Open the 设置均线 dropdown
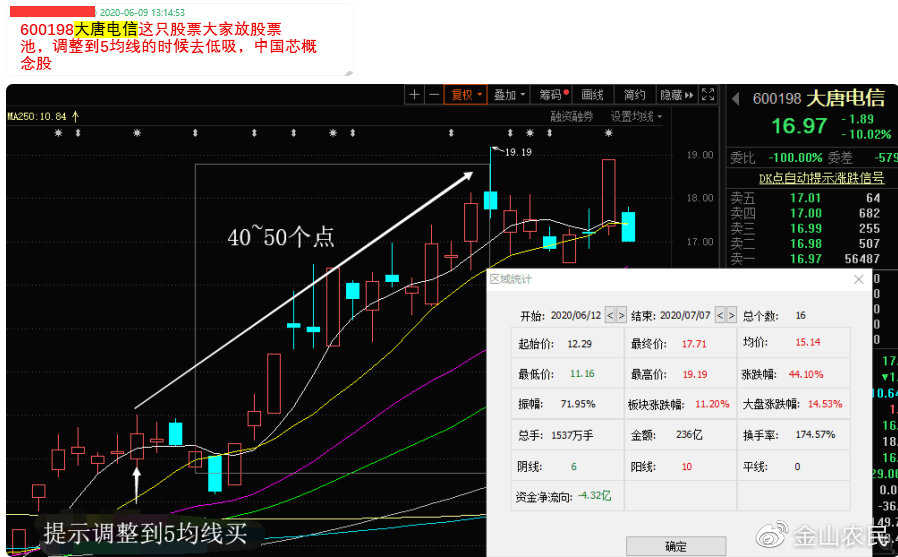This screenshot has width=898, height=557. click(636, 117)
